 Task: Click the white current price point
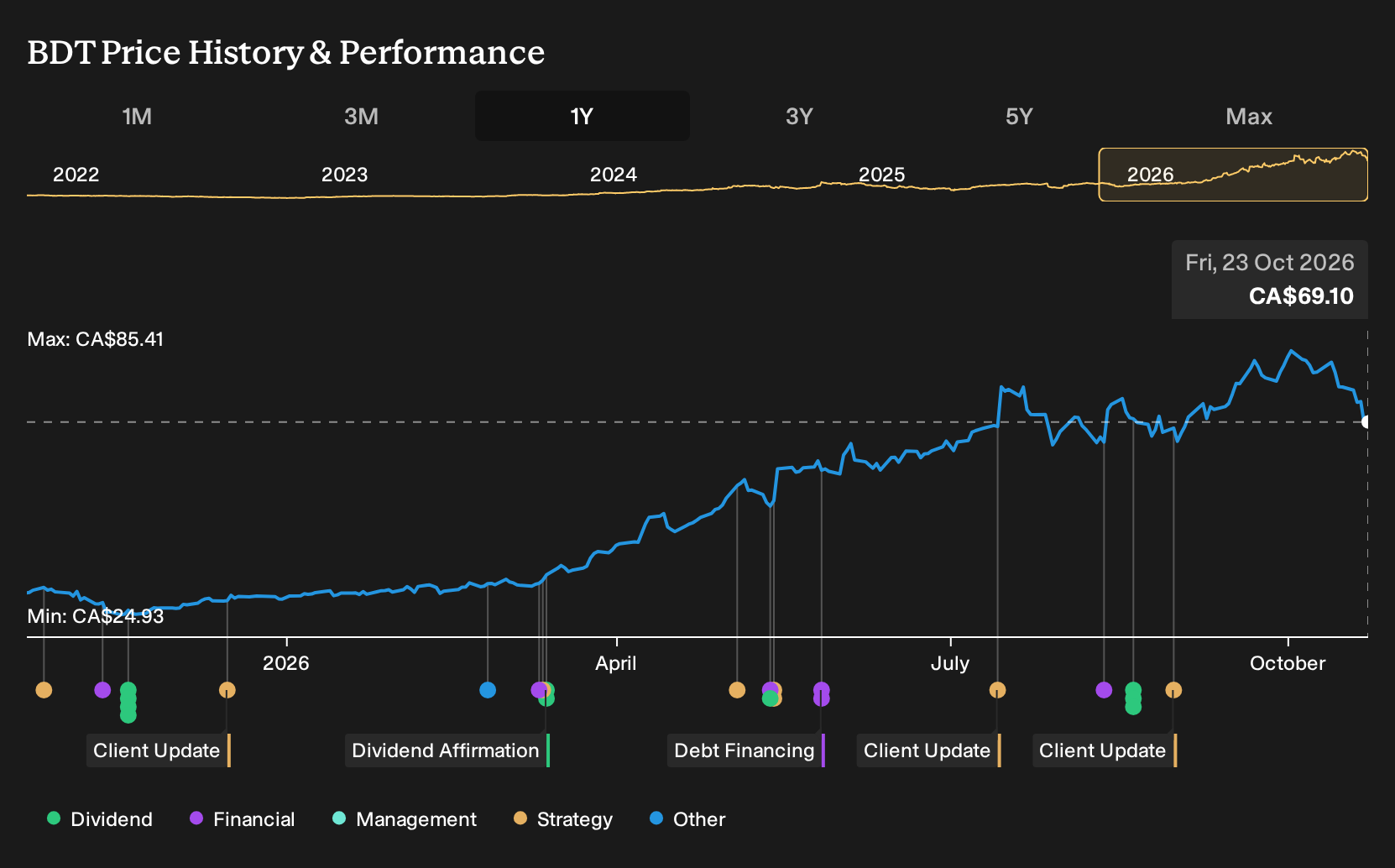1366,421
